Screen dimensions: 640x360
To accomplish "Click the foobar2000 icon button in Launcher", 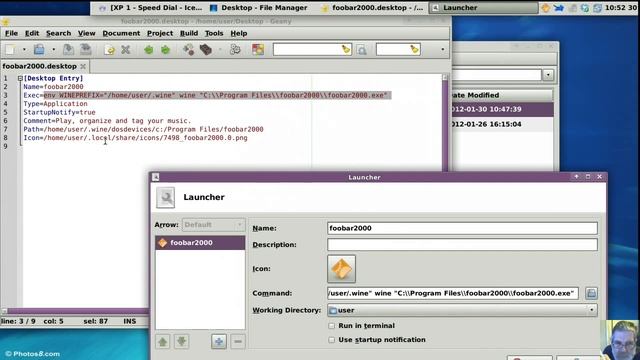I will [x=341, y=269].
